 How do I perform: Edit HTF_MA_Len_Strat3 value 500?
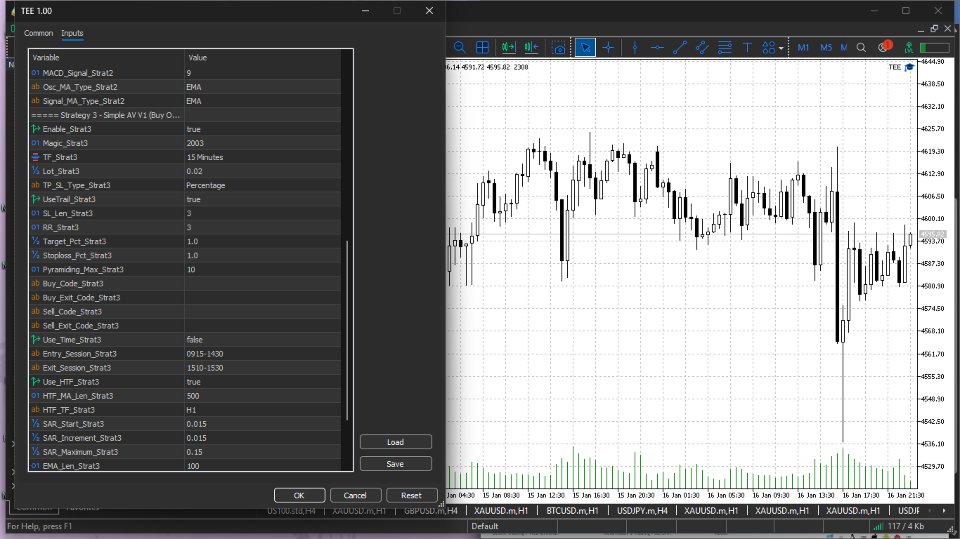tap(263, 396)
